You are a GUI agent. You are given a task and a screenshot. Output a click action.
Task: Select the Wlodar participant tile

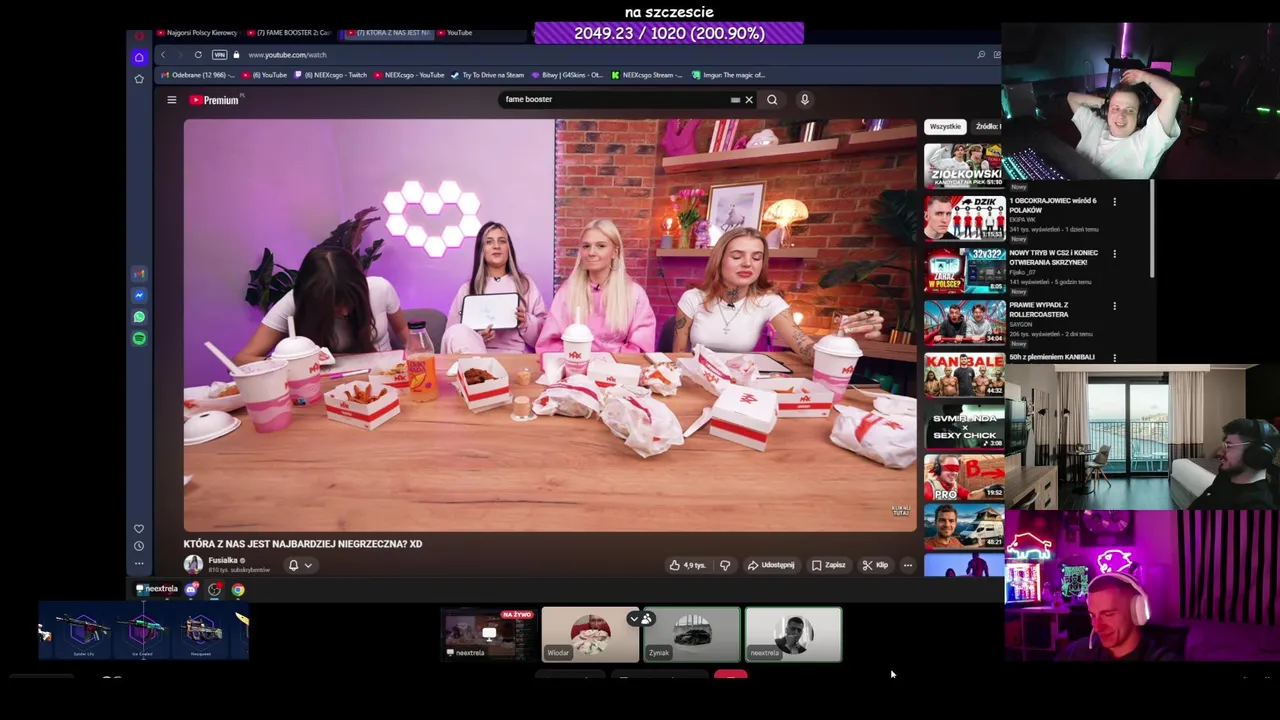[x=590, y=635]
